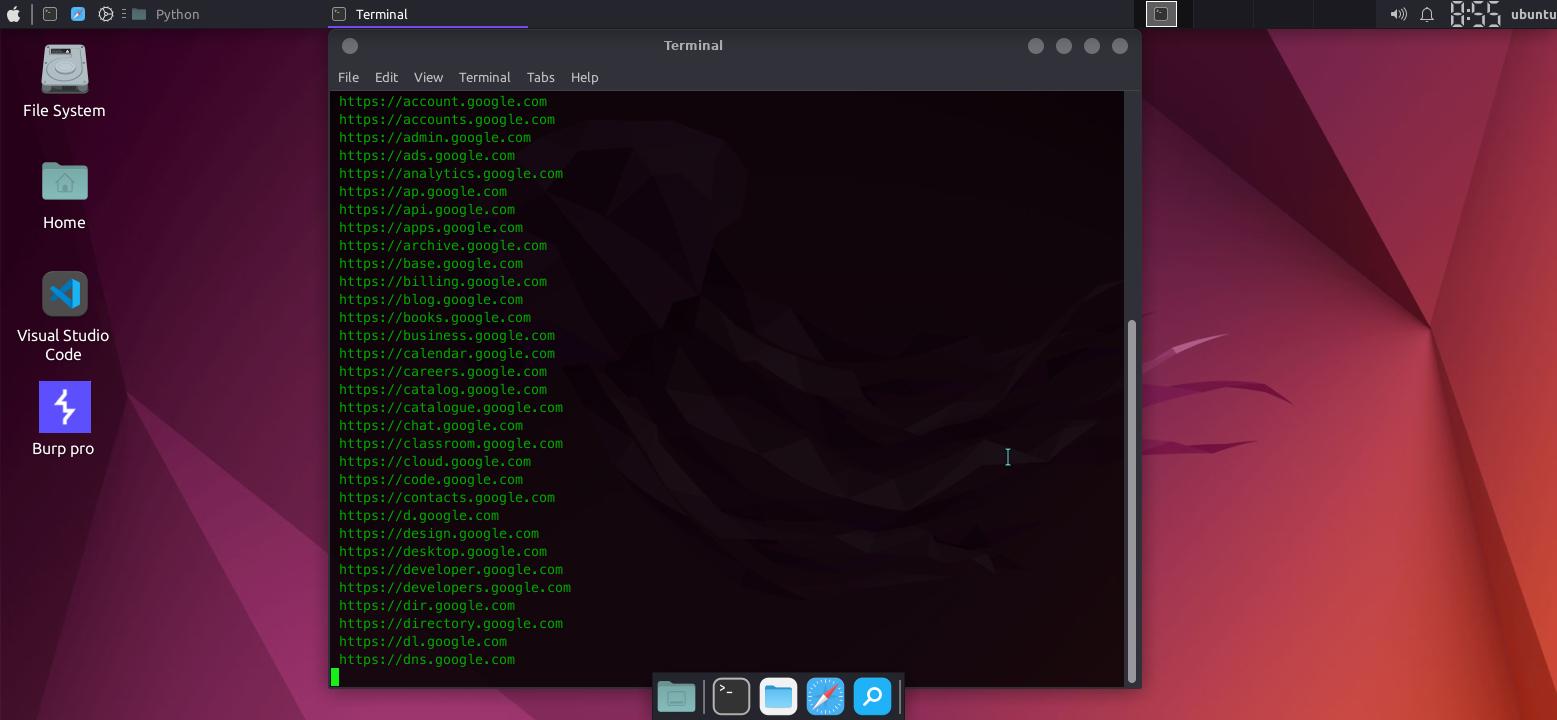
Task: Click the https://dl.google.com line
Action: coord(423,641)
